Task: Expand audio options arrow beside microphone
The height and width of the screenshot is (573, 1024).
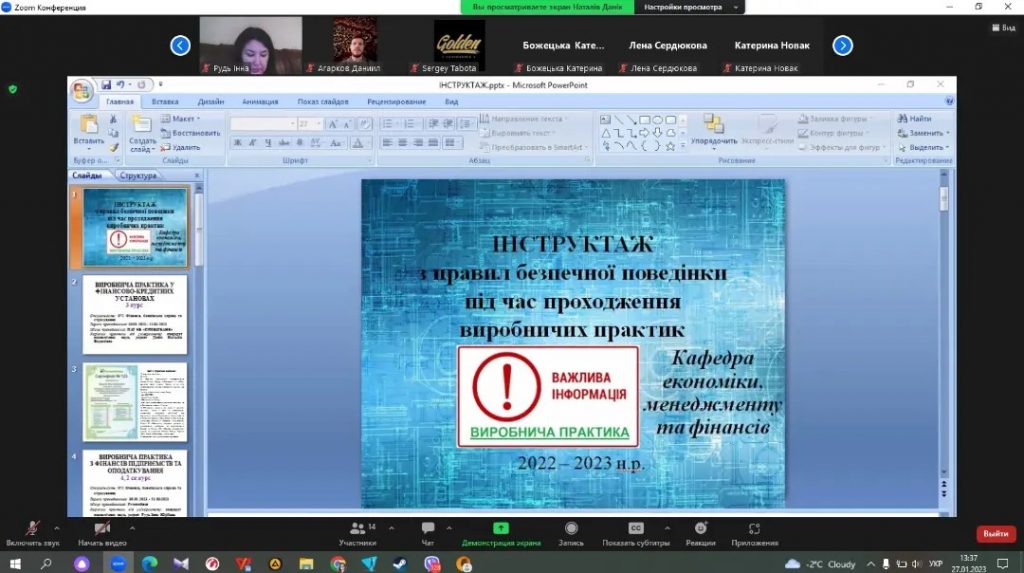Action: [56, 527]
